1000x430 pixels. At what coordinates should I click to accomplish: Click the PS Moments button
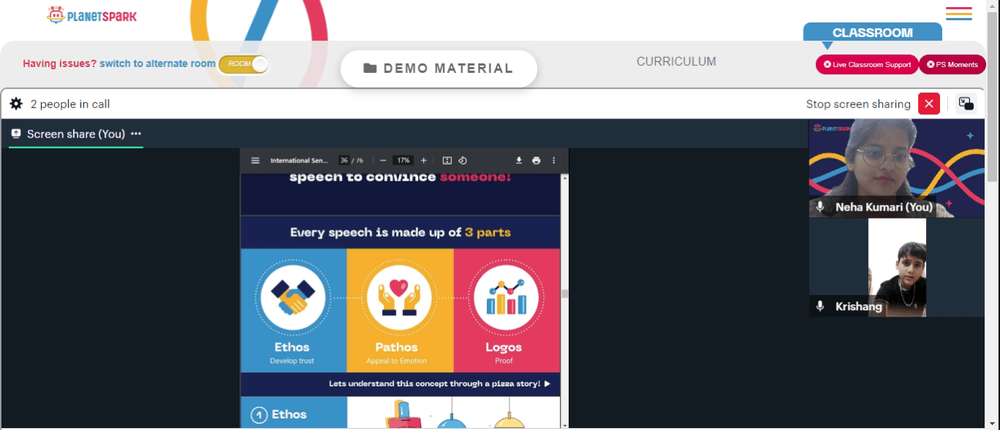[952, 64]
